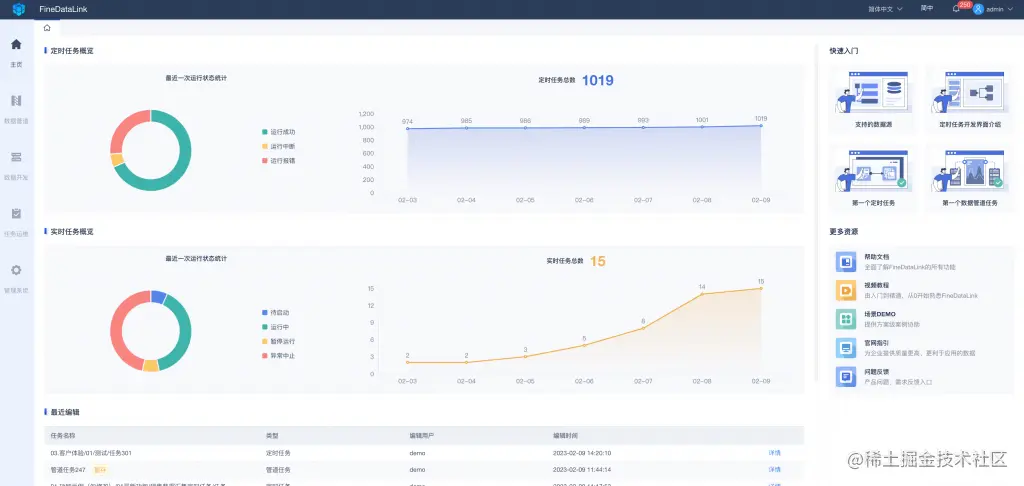Click the 管道任务 type cell

click(x=278, y=470)
